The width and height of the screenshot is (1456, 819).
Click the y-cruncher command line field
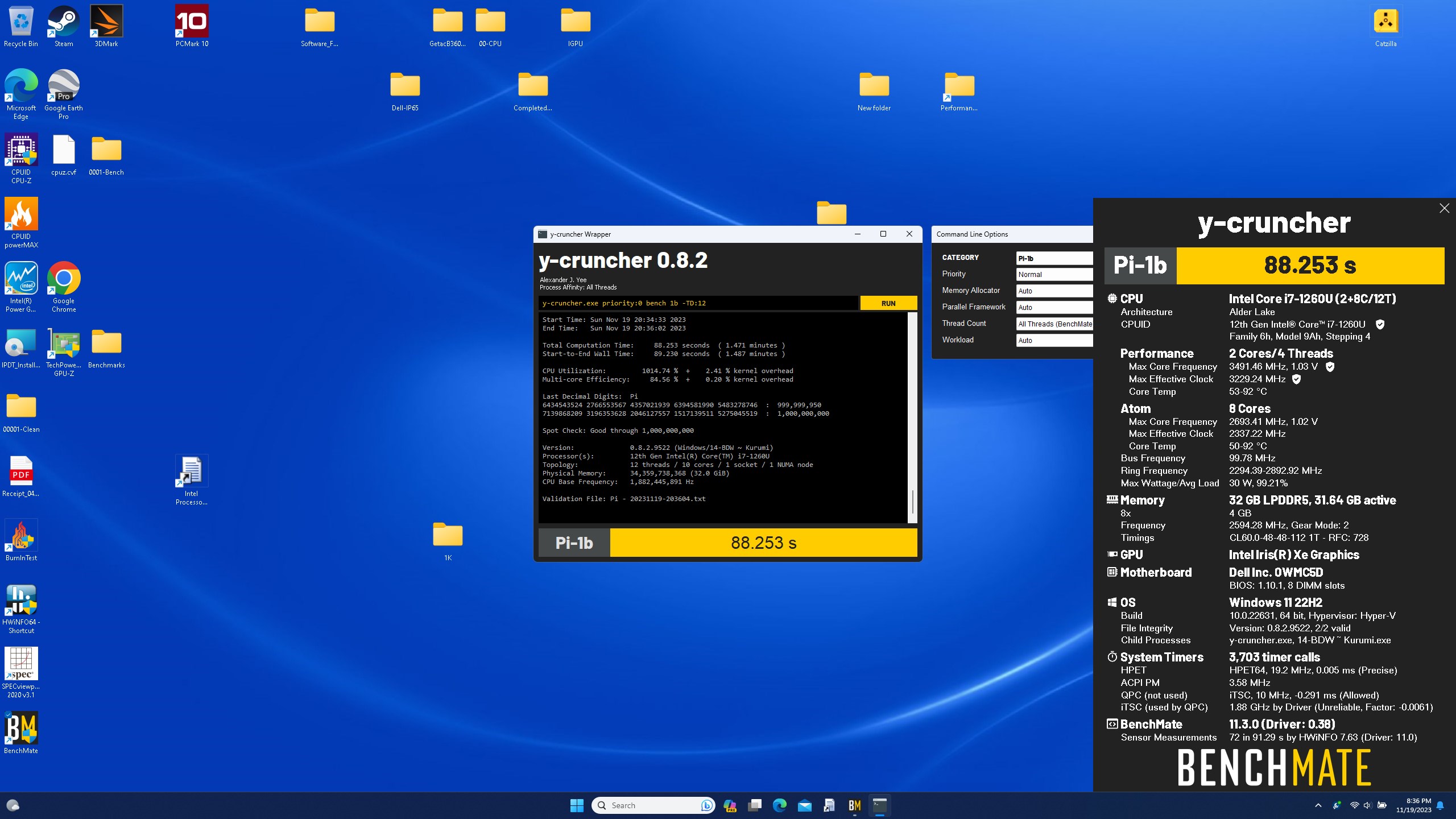click(698, 303)
